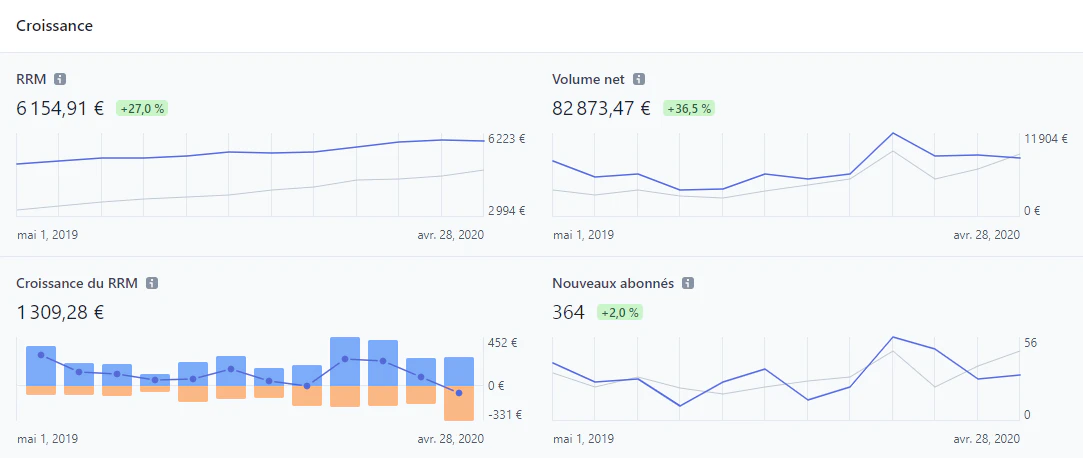The height and width of the screenshot is (458, 1083).
Task: Click the RRM value 6 154,91 €
Action: (x=60, y=108)
